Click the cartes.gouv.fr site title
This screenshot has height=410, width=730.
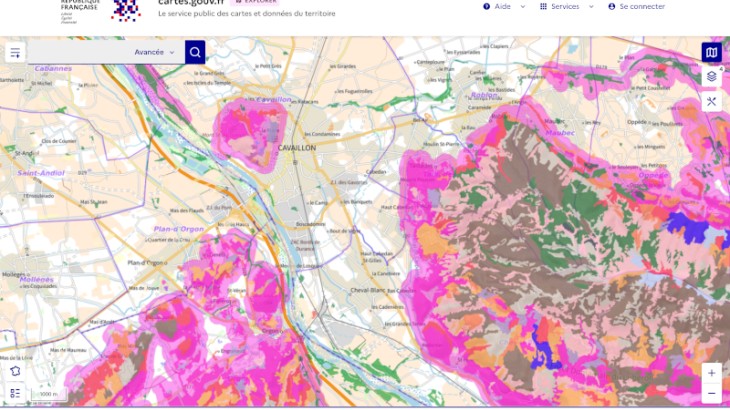click(190, 4)
